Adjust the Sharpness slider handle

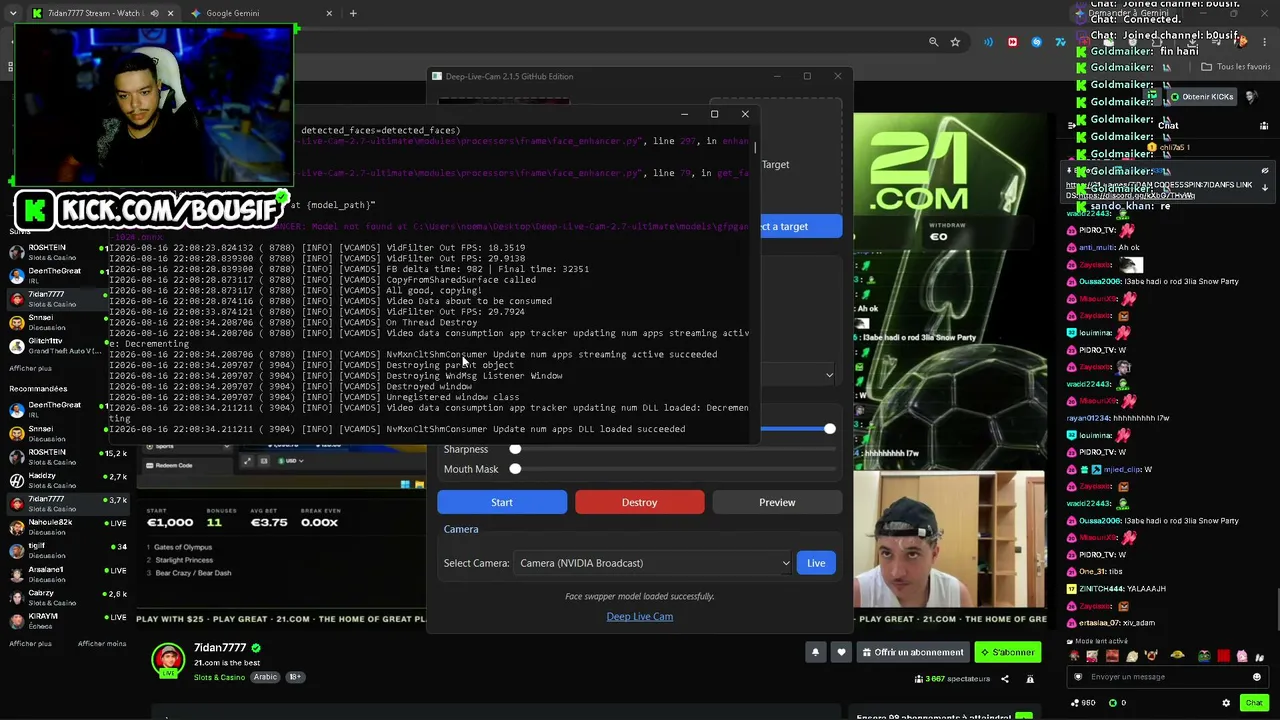click(515, 449)
